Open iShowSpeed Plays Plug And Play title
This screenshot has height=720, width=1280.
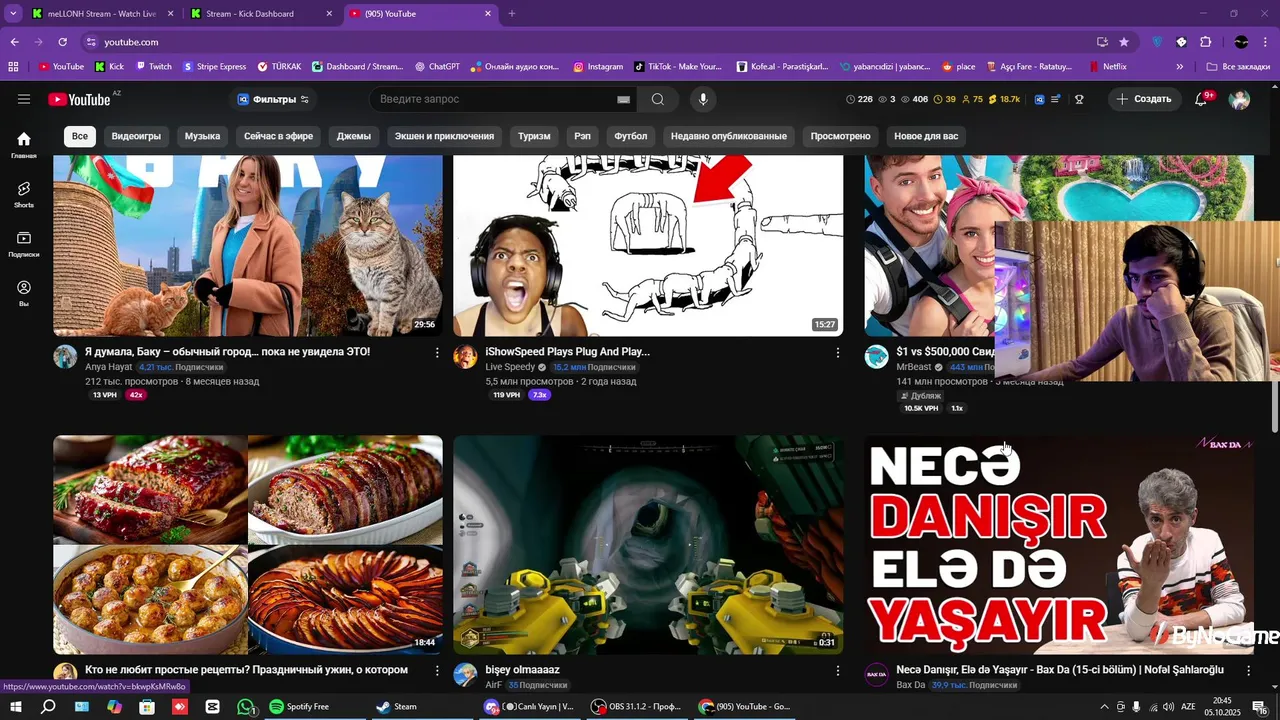point(567,352)
